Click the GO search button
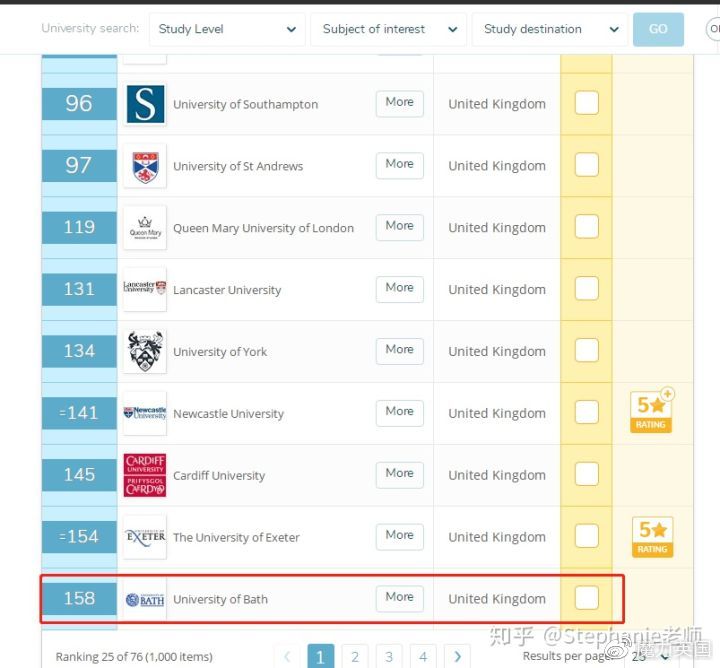This screenshot has height=668, width=720. pos(658,29)
